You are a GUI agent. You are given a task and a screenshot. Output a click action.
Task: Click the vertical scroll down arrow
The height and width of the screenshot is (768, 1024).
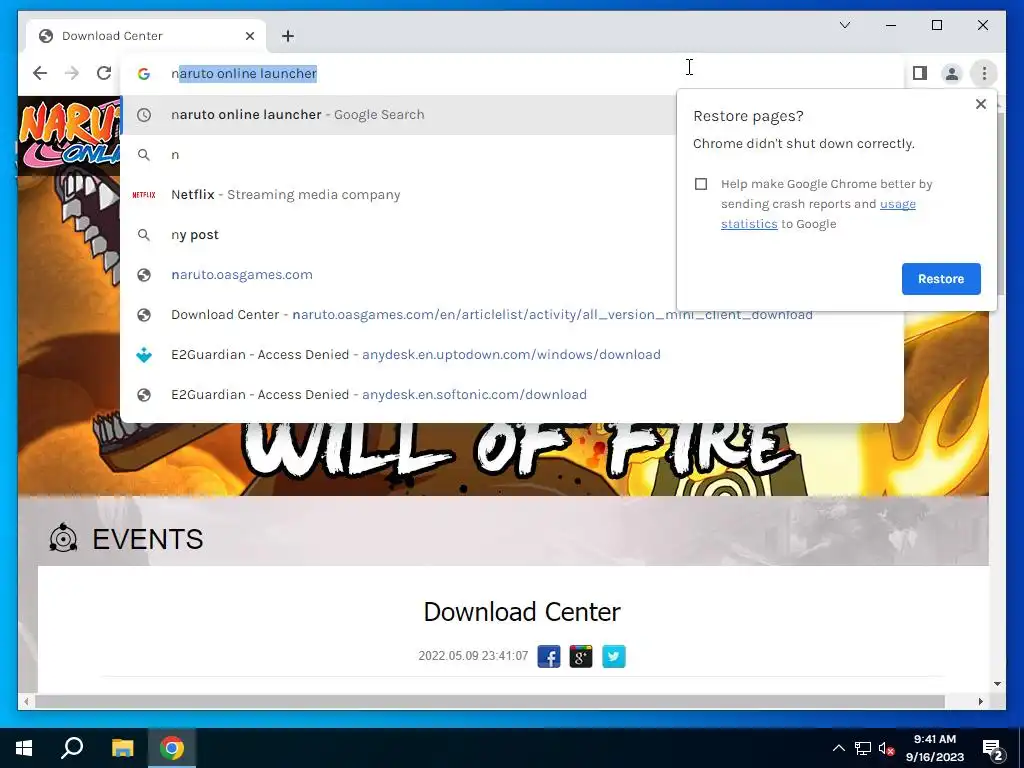pos(997,684)
